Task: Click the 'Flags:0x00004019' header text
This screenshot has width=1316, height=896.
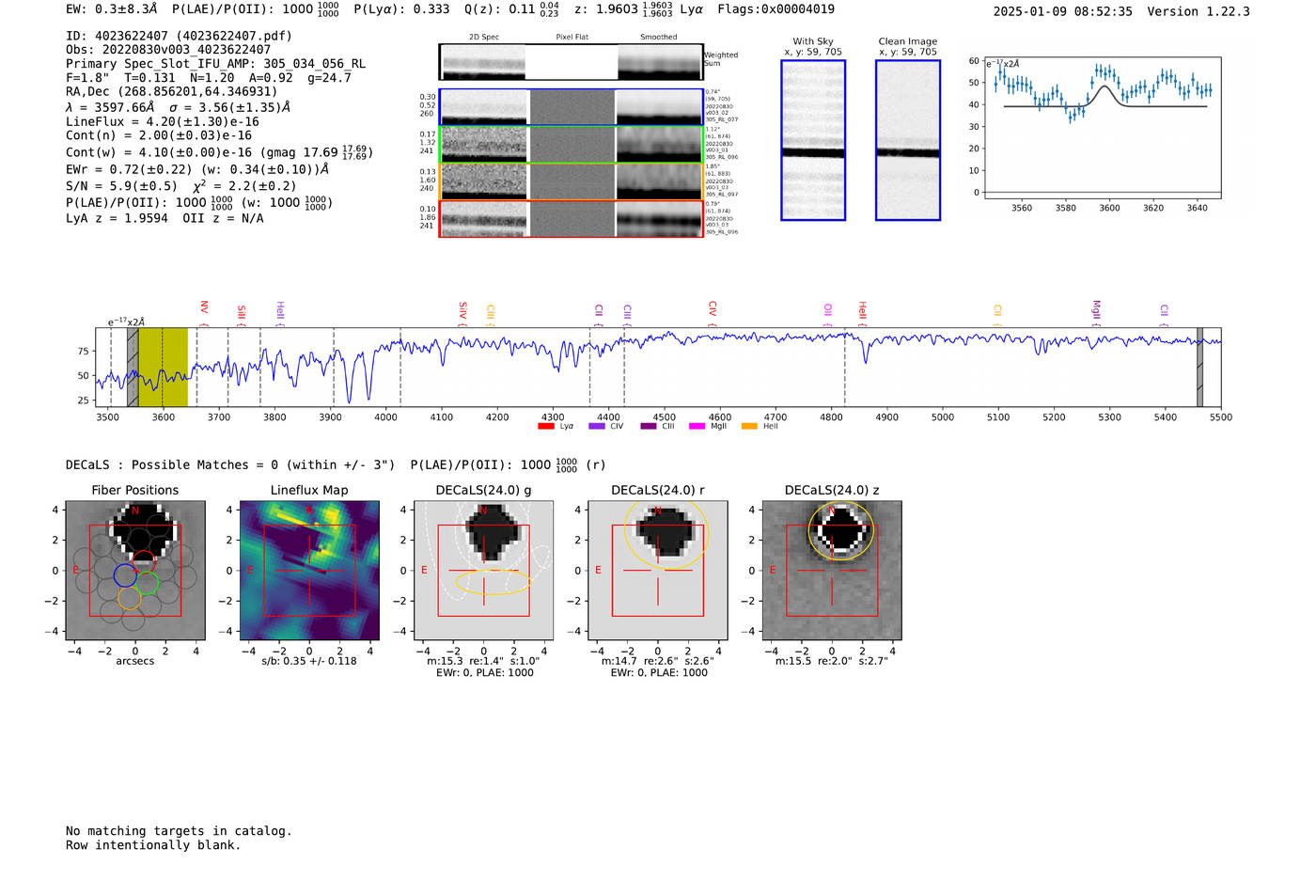Action: (775, 8)
